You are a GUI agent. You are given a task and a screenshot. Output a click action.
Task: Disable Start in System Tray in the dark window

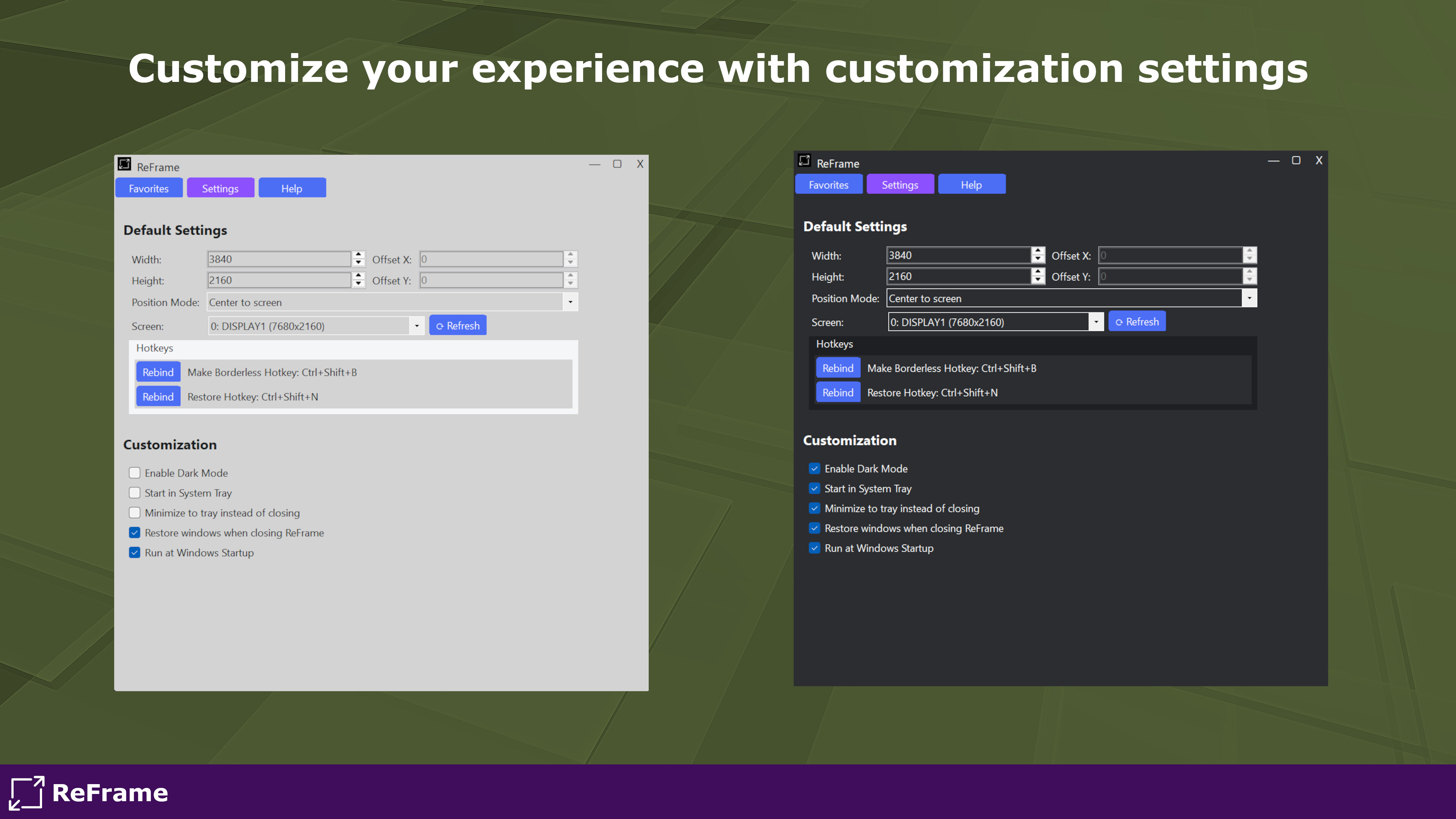pyautogui.click(x=814, y=488)
